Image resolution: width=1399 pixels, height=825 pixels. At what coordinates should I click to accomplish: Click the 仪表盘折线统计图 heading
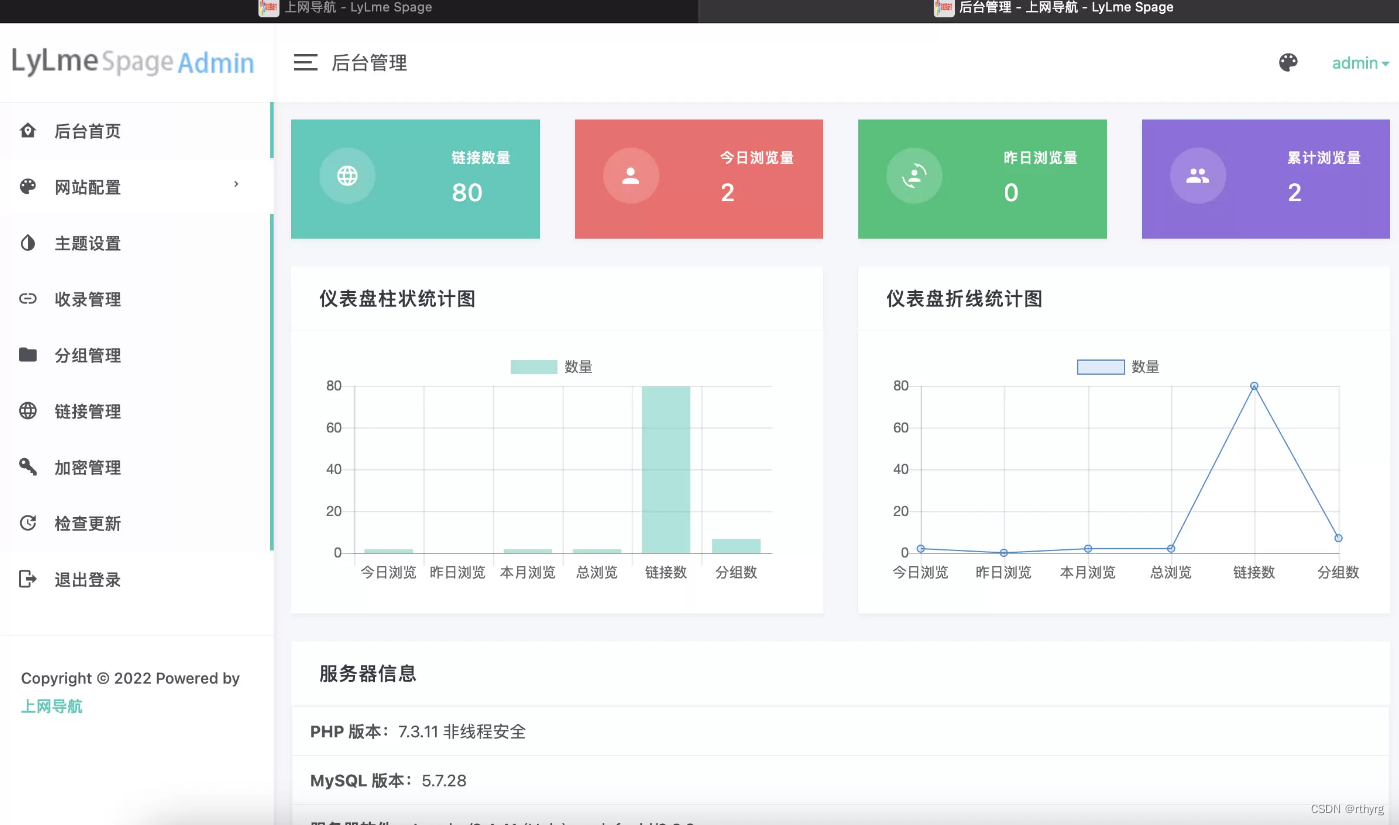coord(964,299)
